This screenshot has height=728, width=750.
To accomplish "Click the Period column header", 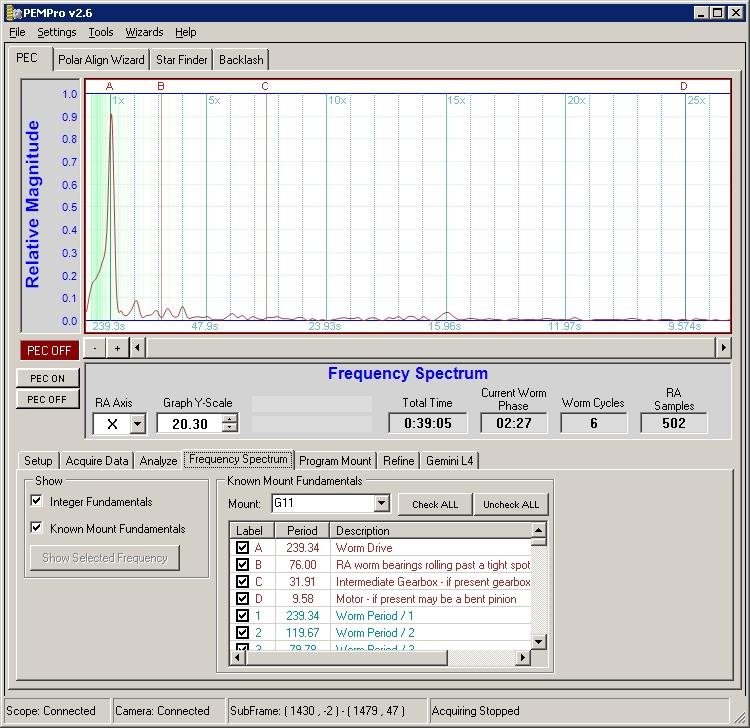I will pyautogui.click(x=302, y=530).
